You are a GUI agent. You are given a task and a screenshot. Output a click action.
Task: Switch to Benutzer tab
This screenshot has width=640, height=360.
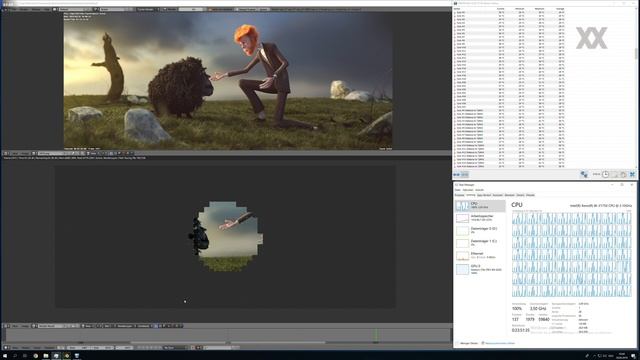(x=509, y=195)
